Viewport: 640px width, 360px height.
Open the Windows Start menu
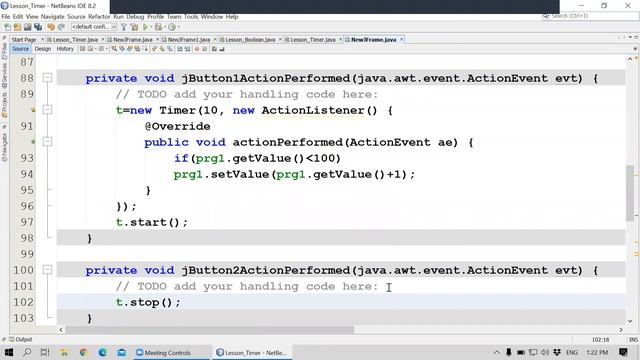(x=9, y=352)
